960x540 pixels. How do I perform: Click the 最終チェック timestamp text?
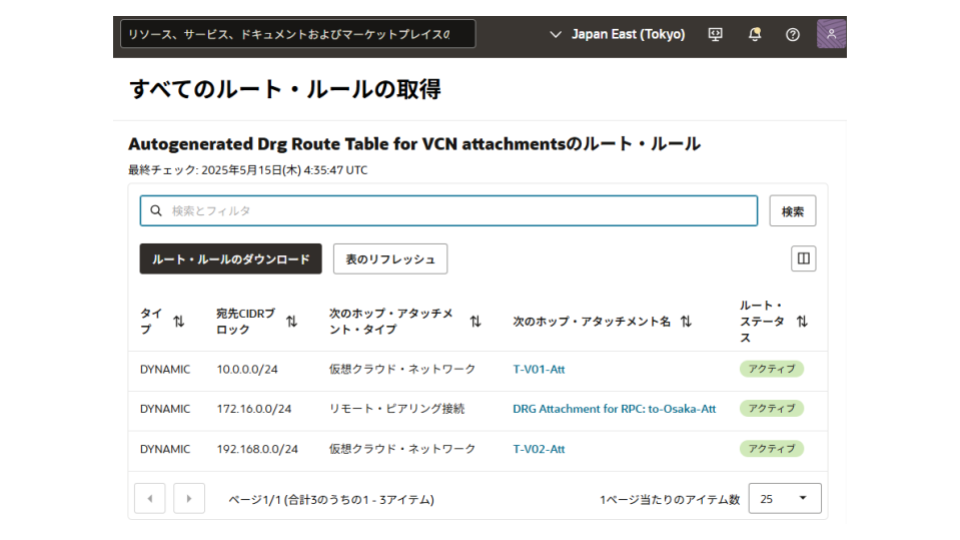tap(248, 170)
